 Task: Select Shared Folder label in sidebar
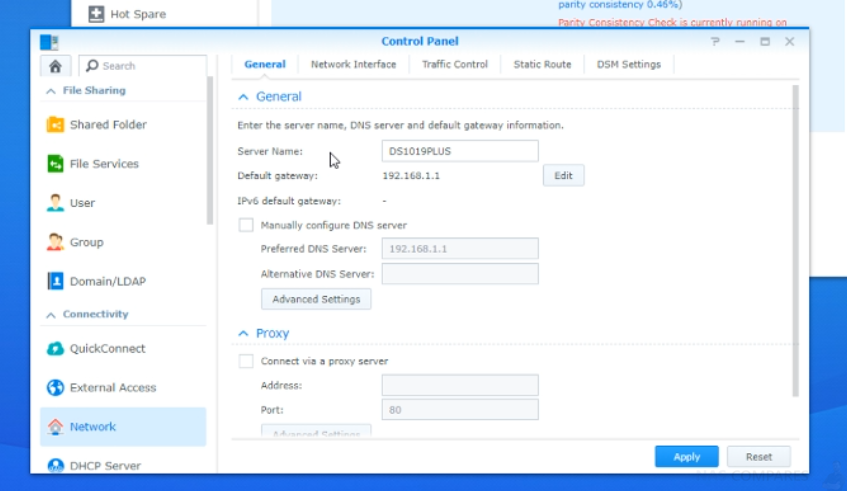click(108, 125)
